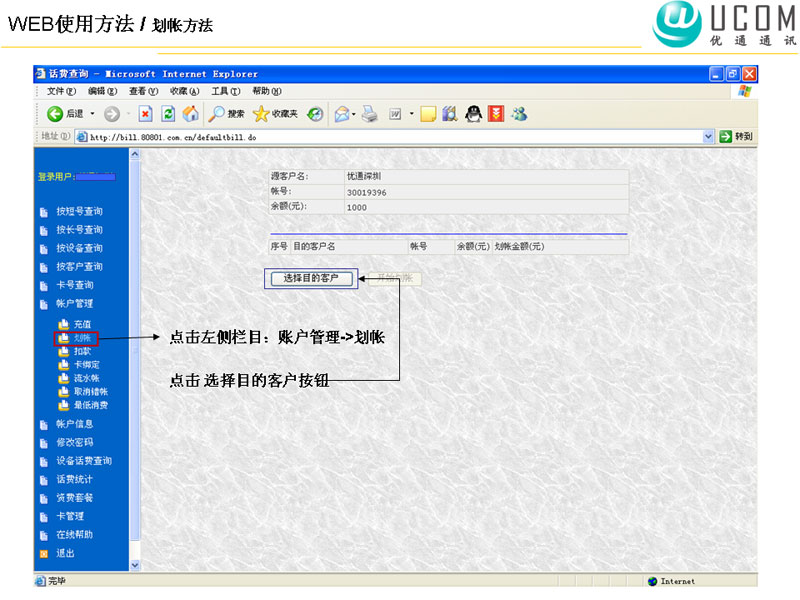This screenshot has height=600, width=800.
Task: Open the Back button history dropdown
Action: coord(92,114)
